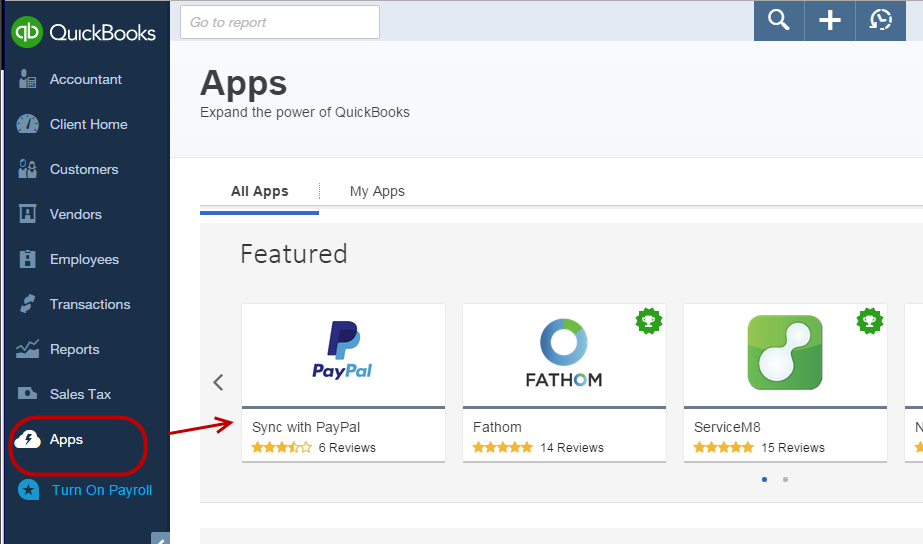Open Accountant in the sidebar

pos(86,79)
